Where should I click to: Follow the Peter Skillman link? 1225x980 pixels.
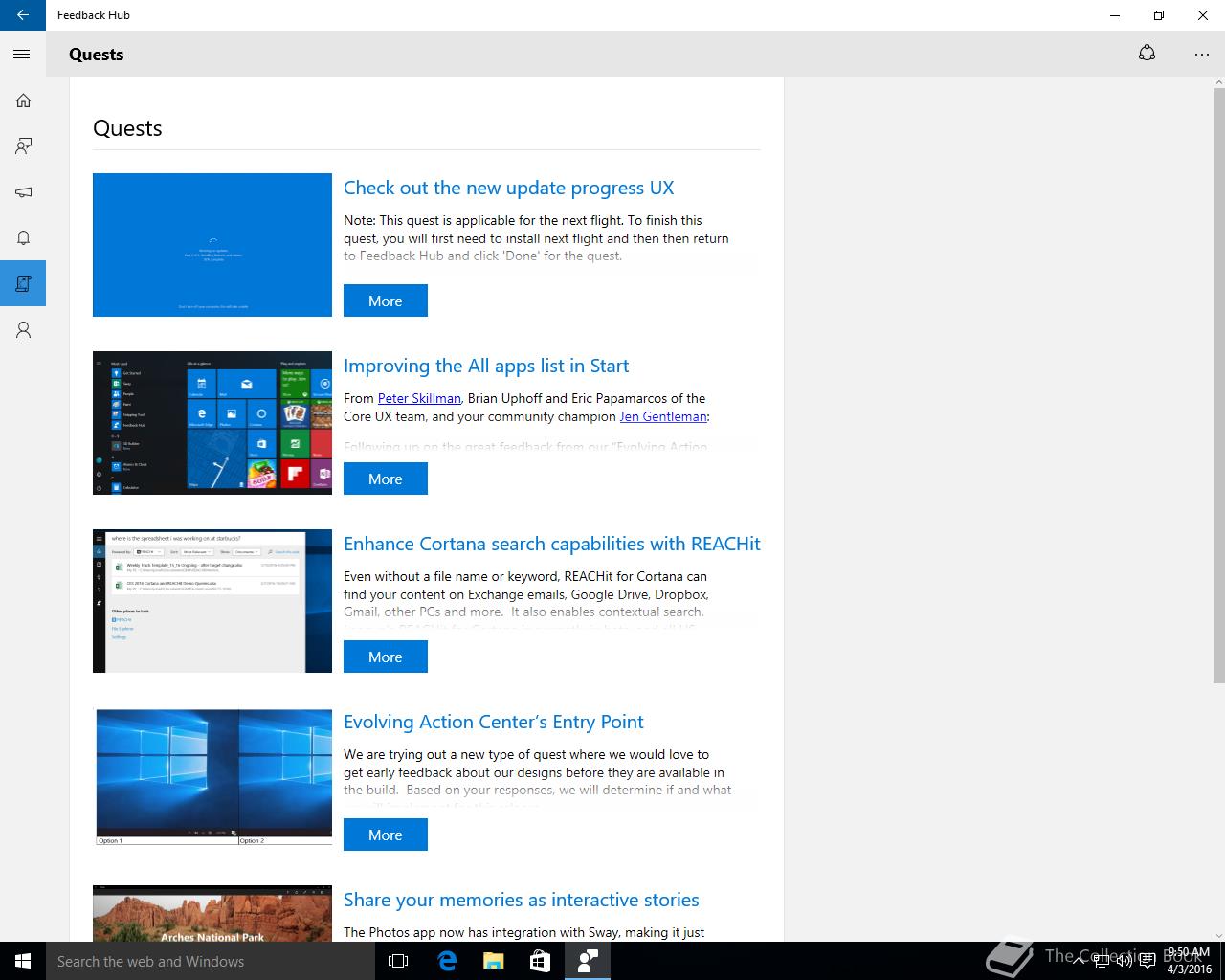tap(419, 398)
